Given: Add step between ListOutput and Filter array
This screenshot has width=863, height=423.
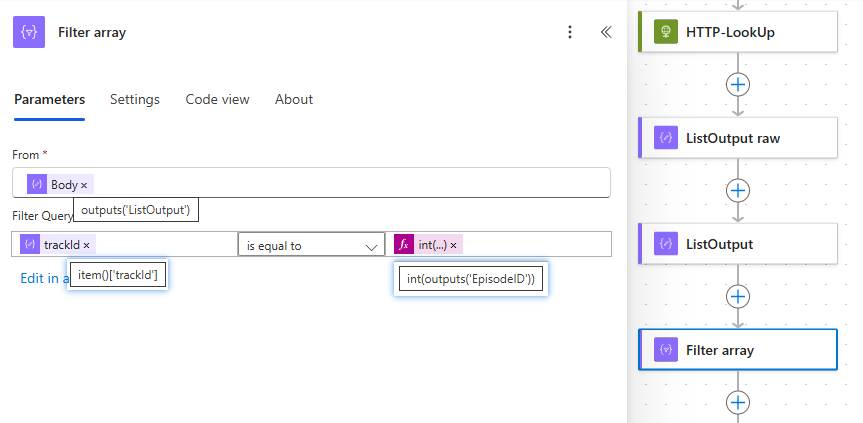Looking at the screenshot, I should click(738, 296).
